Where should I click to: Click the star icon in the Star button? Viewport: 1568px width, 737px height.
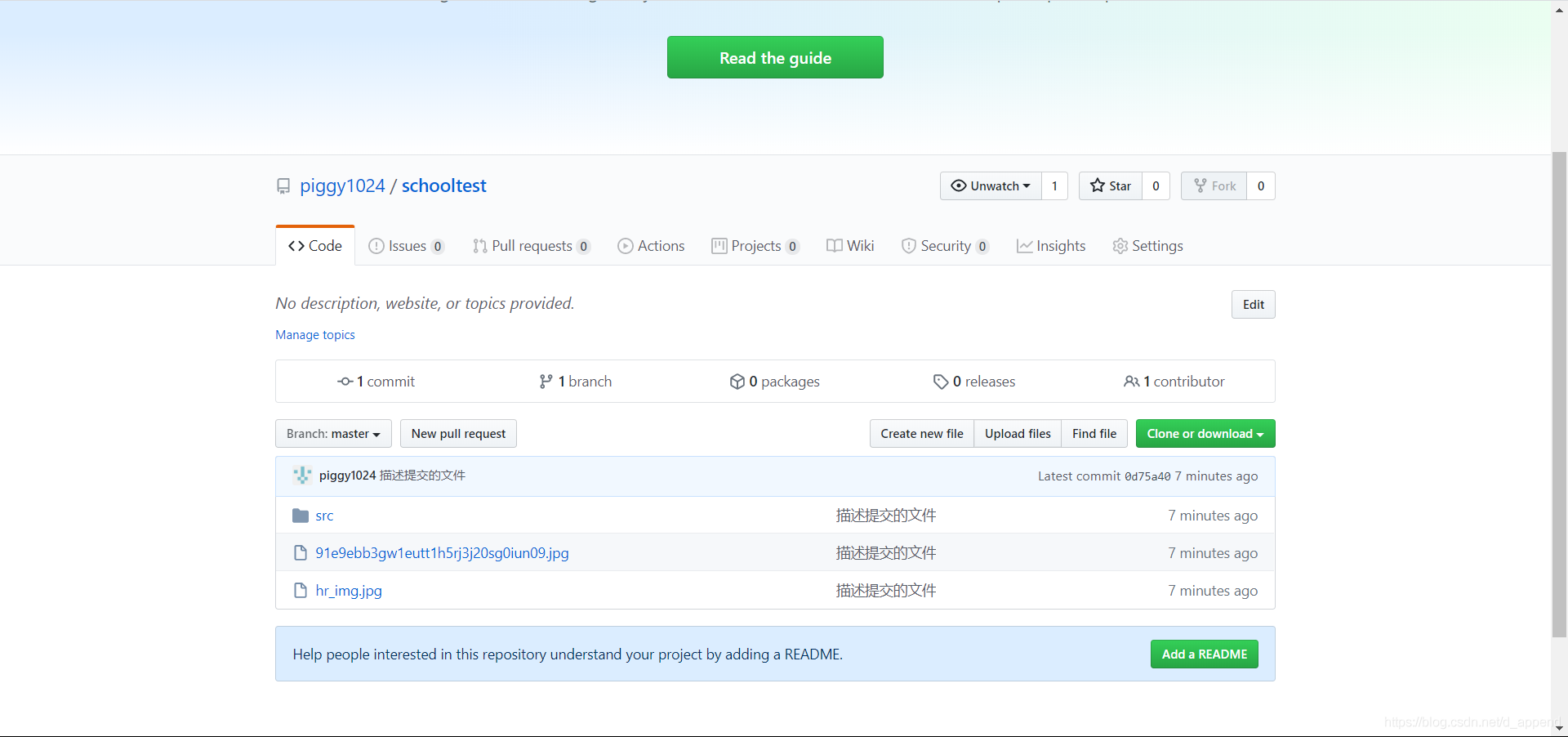coord(1098,185)
